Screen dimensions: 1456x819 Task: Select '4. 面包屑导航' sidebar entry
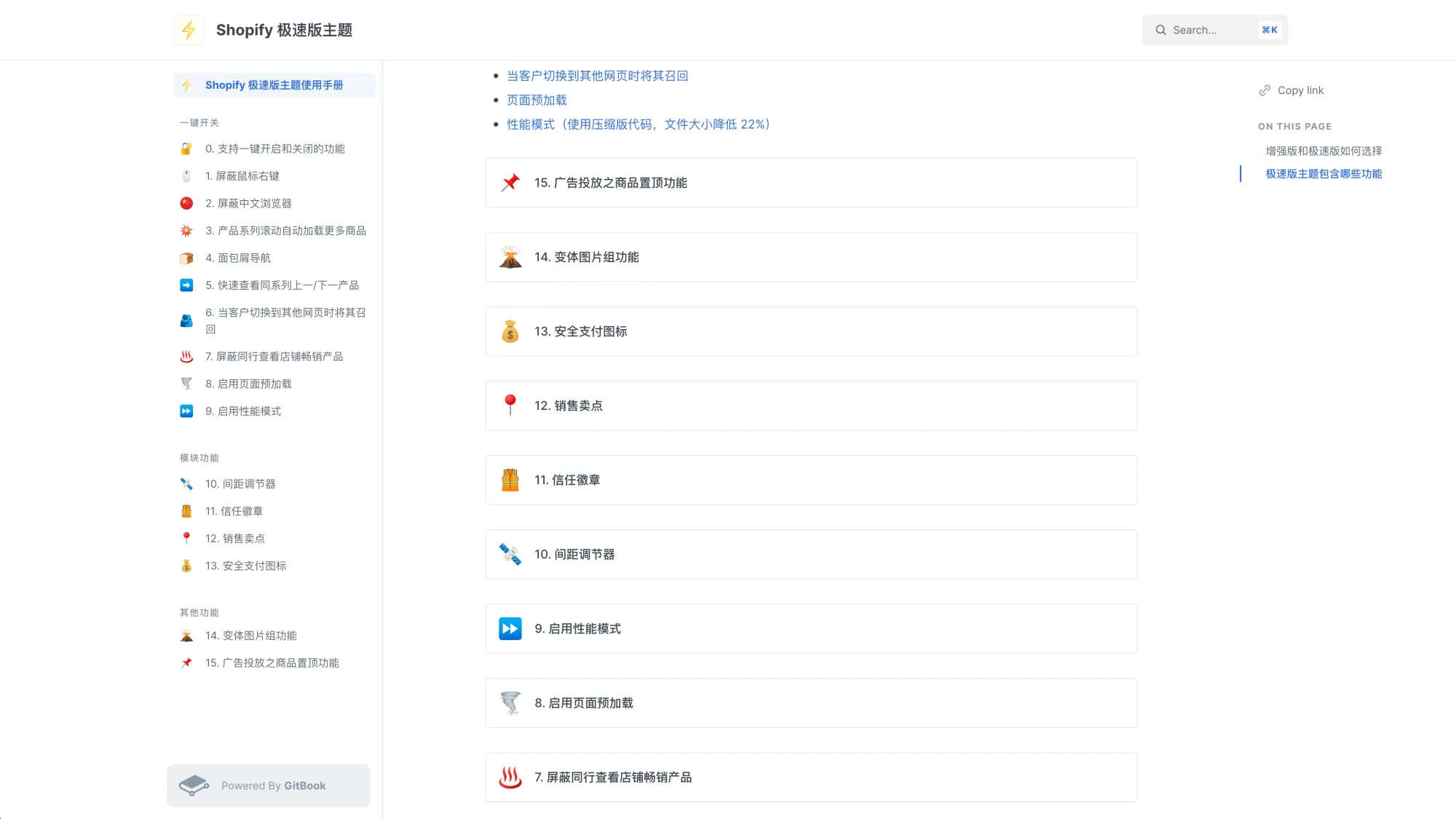point(238,257)
